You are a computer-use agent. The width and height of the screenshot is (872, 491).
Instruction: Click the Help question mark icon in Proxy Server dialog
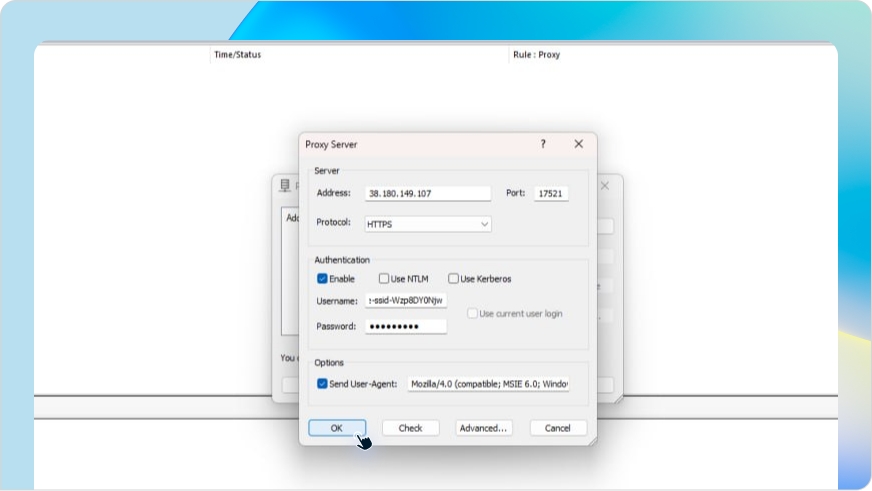pos(543,144)
